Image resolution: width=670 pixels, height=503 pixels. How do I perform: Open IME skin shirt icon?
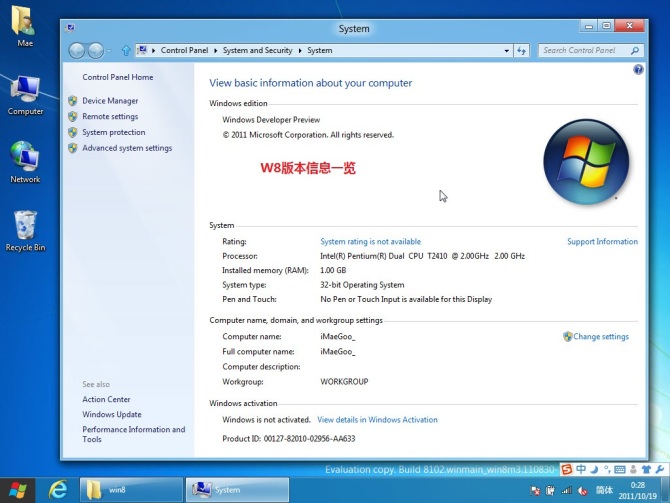click(646, 469)
